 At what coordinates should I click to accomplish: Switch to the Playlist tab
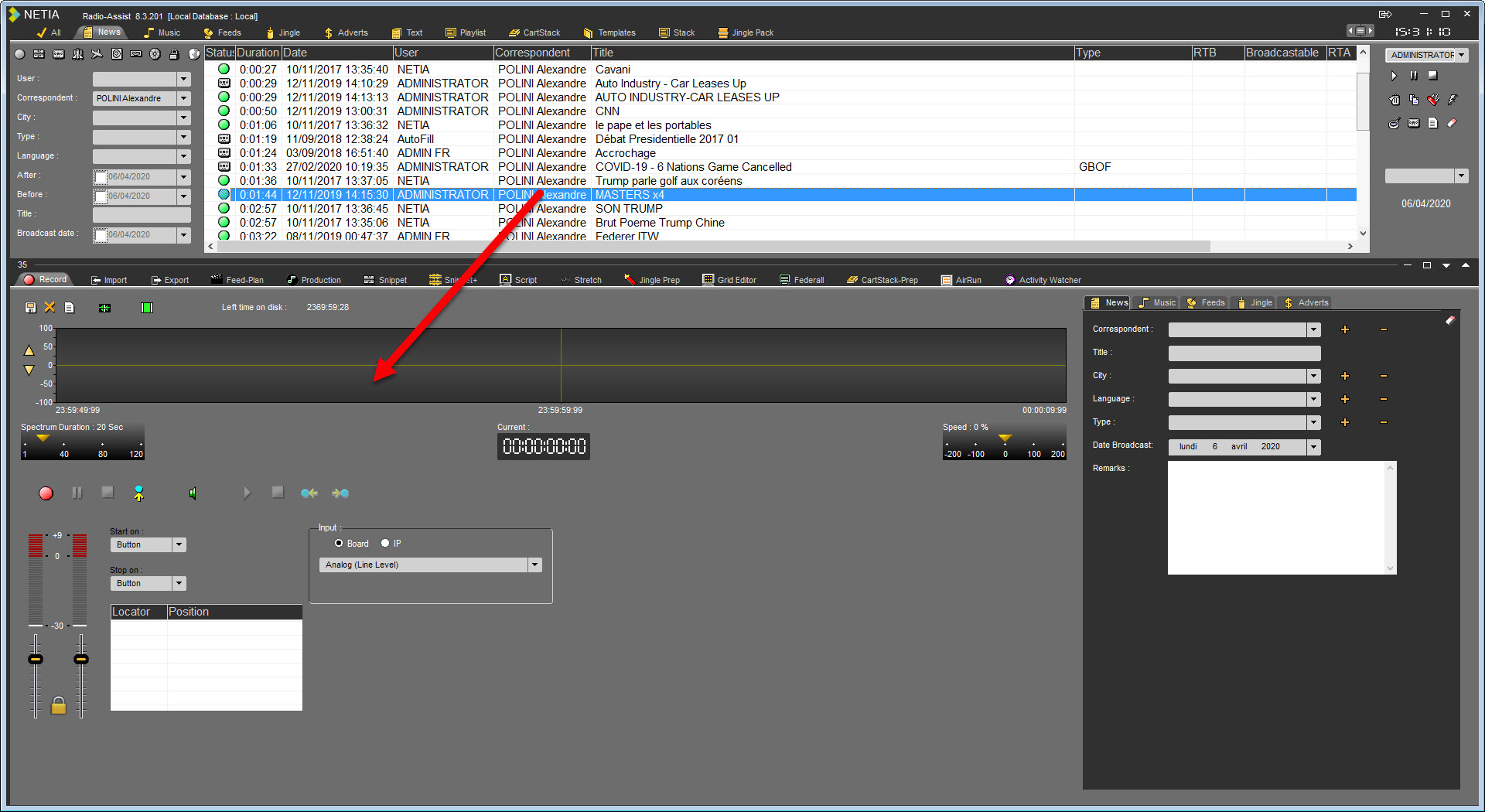466,32
